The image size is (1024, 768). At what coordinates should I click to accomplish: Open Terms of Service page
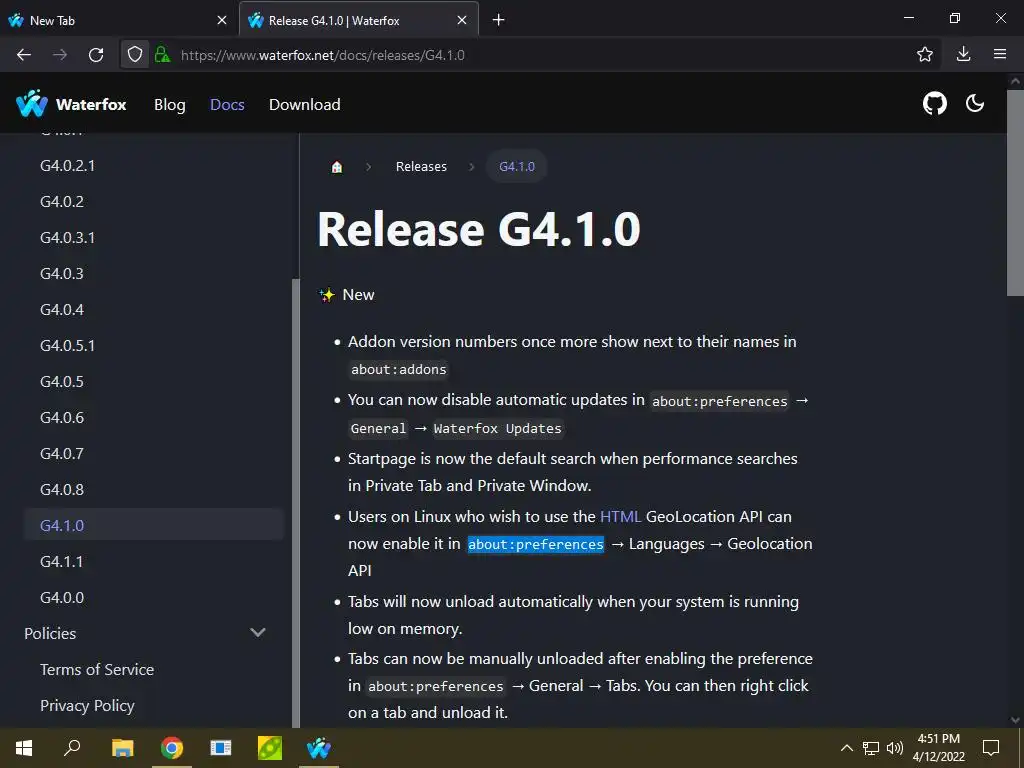coord(97,669)
